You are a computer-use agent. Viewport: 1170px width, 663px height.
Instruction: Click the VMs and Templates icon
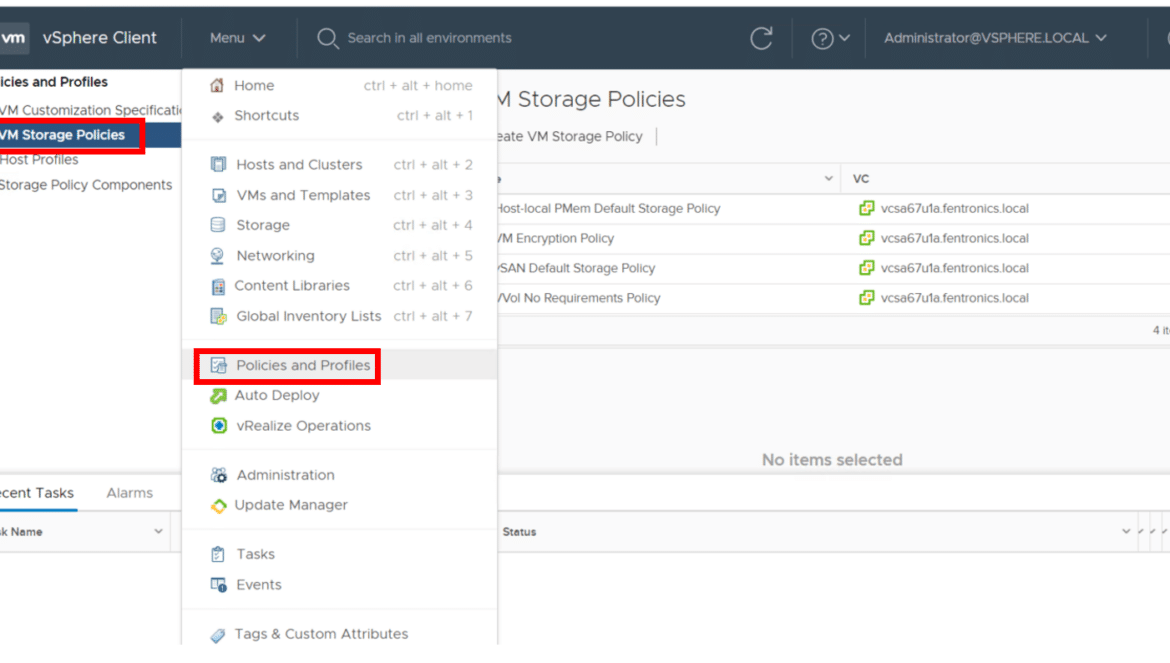(219, 195)
